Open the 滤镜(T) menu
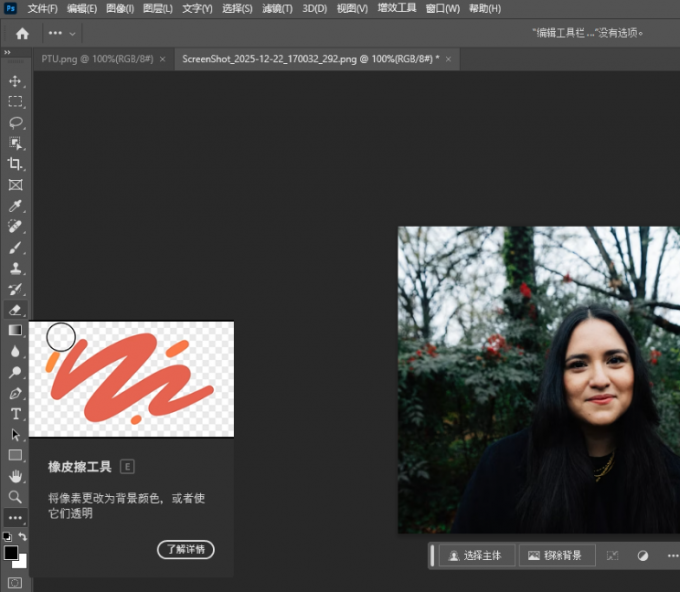Screen dimensions: 680x592 [278, 9]
